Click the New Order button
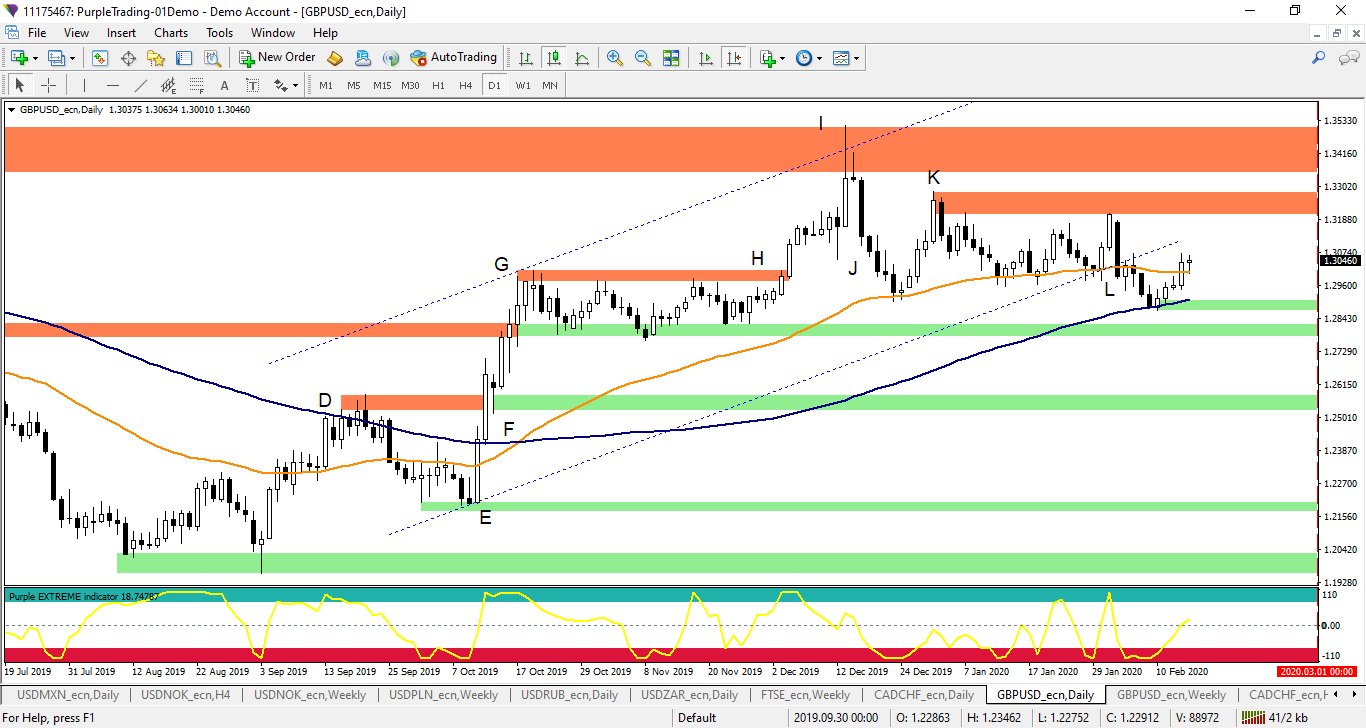The width and height of the screenshot is (1366, 728). (277, 58)
